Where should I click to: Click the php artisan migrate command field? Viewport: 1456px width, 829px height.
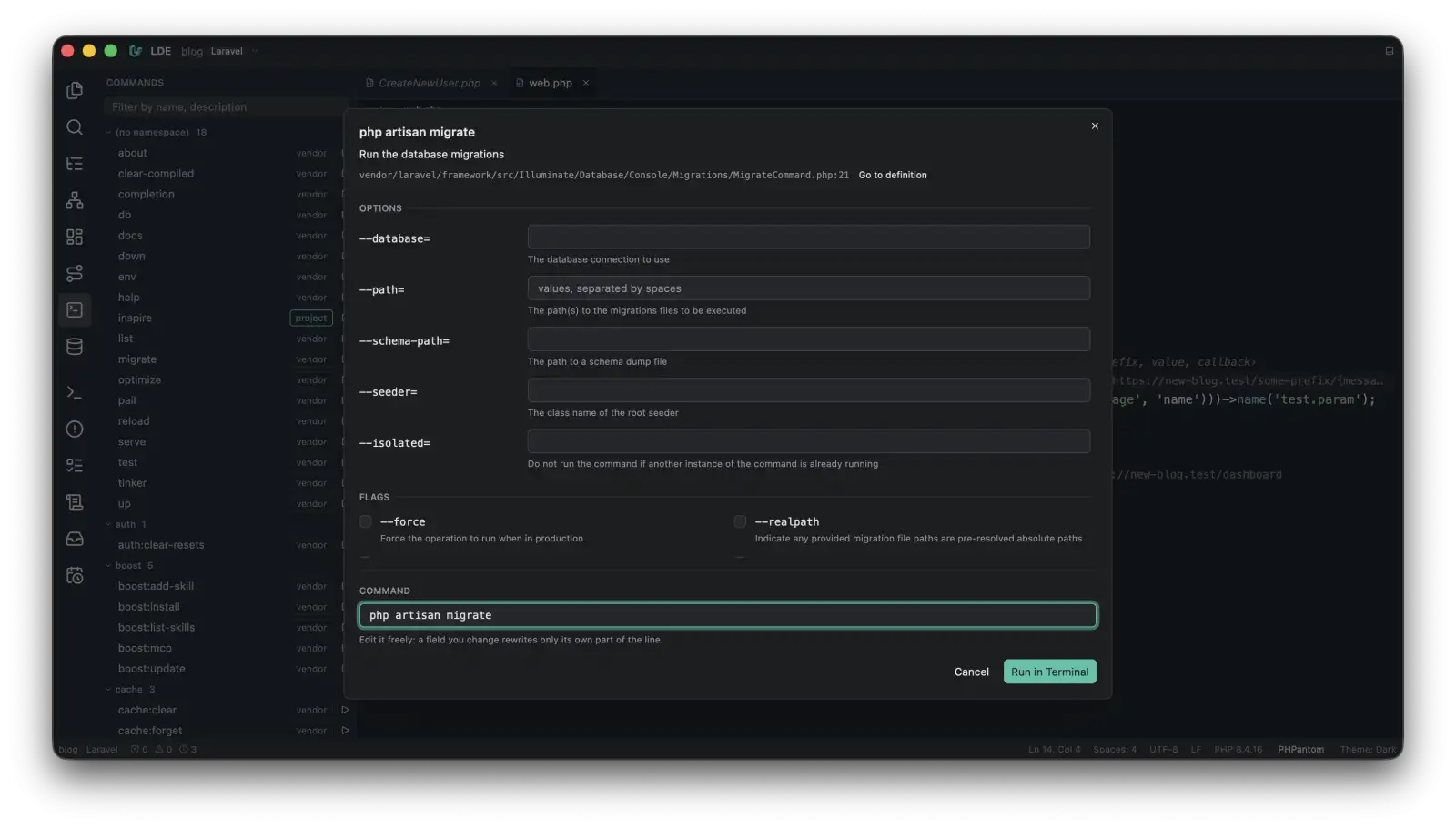point(728,615)
